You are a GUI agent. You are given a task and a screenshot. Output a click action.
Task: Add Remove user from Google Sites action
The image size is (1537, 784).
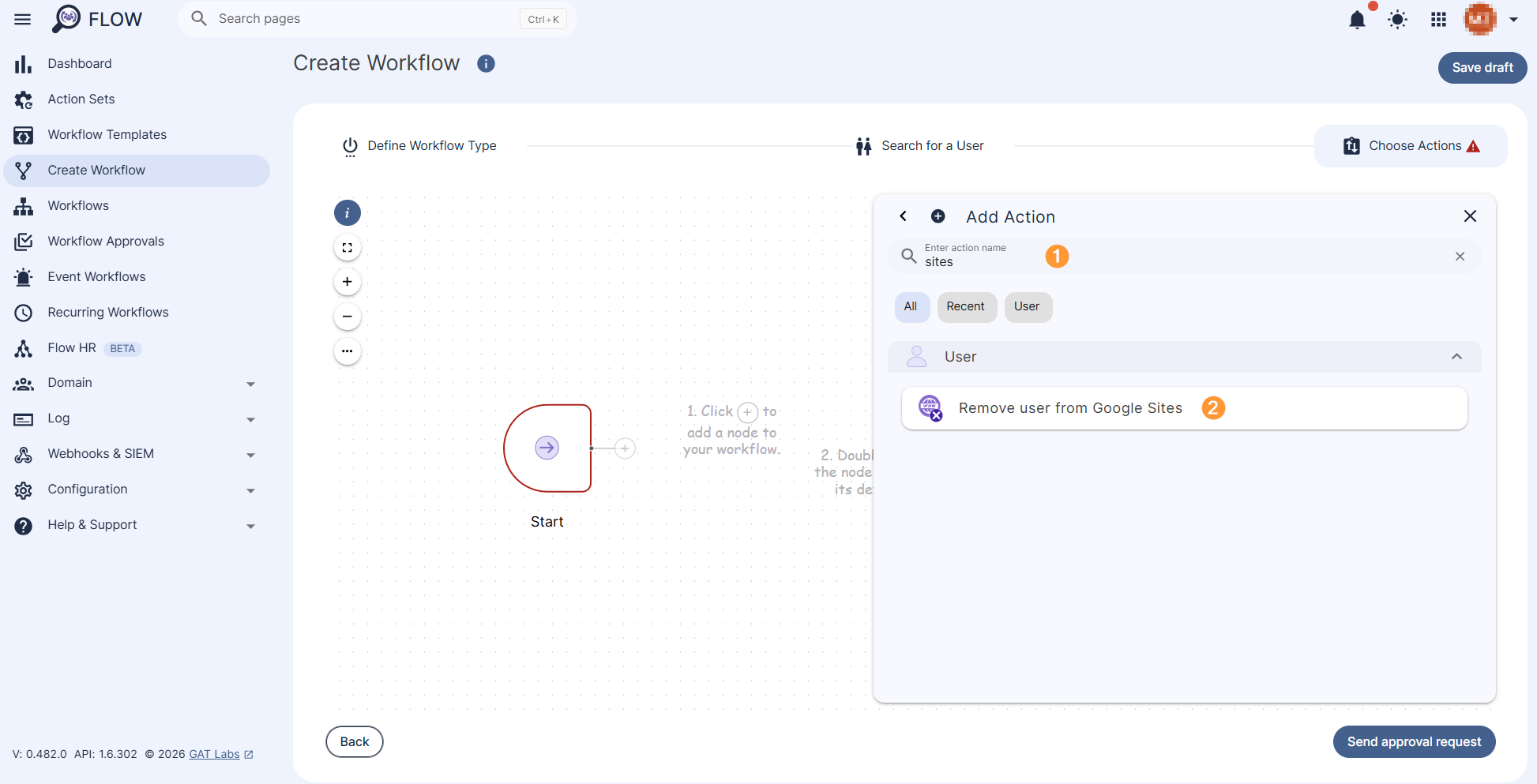[1184, 408]
